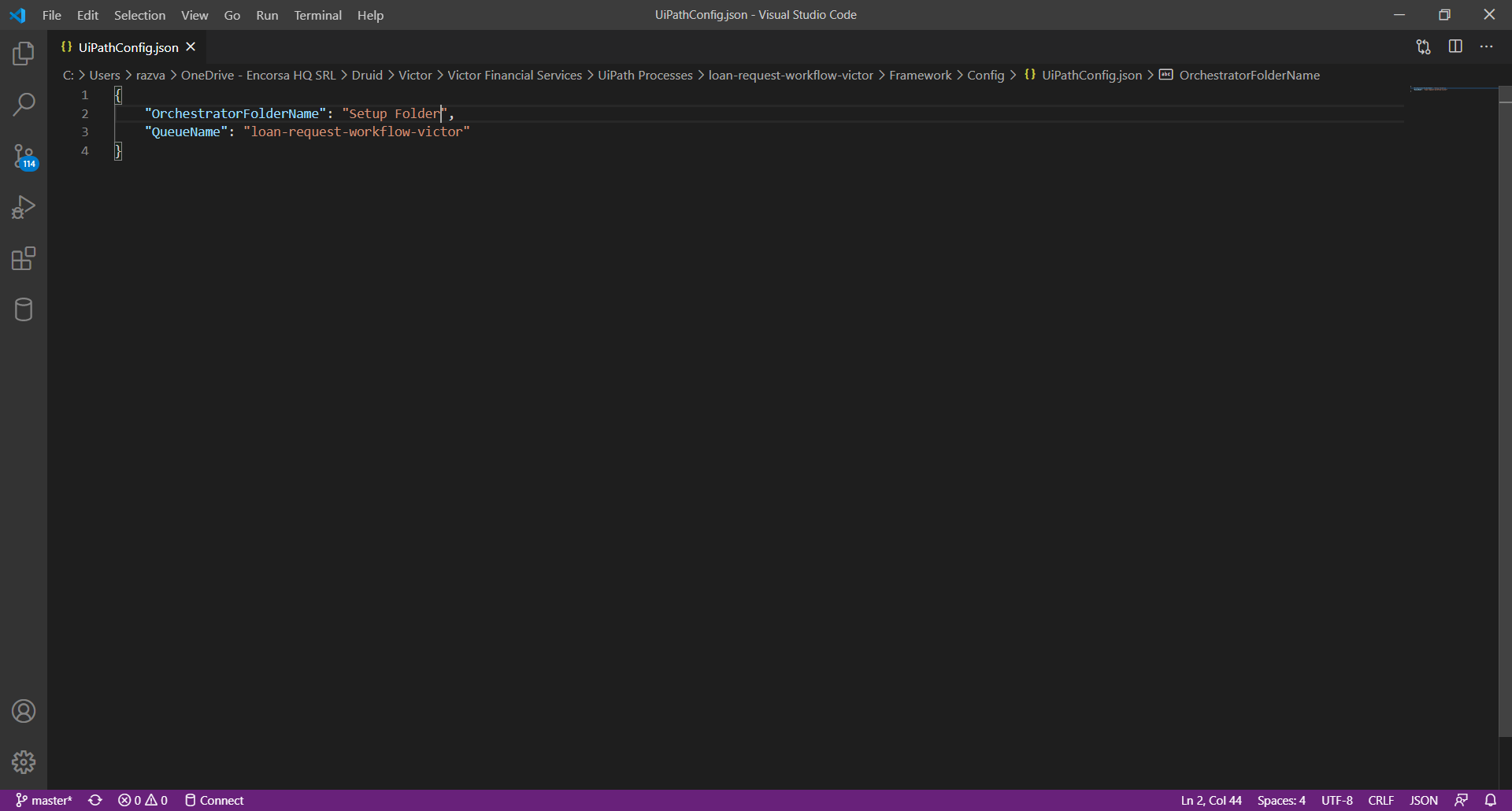Click the C: breadcrumb segment
Image resolution: width=1512 pixels, height=811 pixels.
(x=69, y=75)
